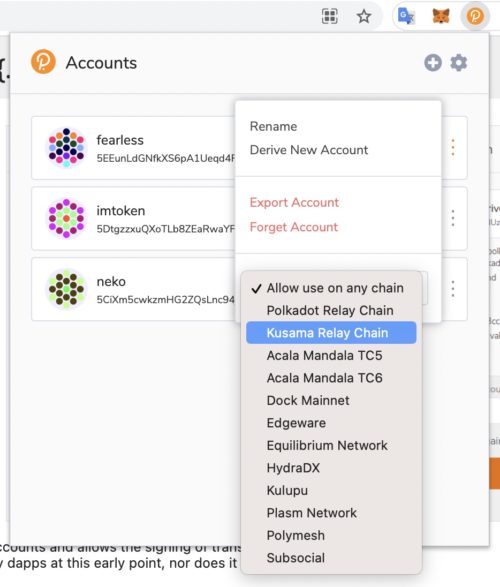Screen dimensions: 500x587
Task: Click the Google Translate extension icon
Action: coord(406,16)
